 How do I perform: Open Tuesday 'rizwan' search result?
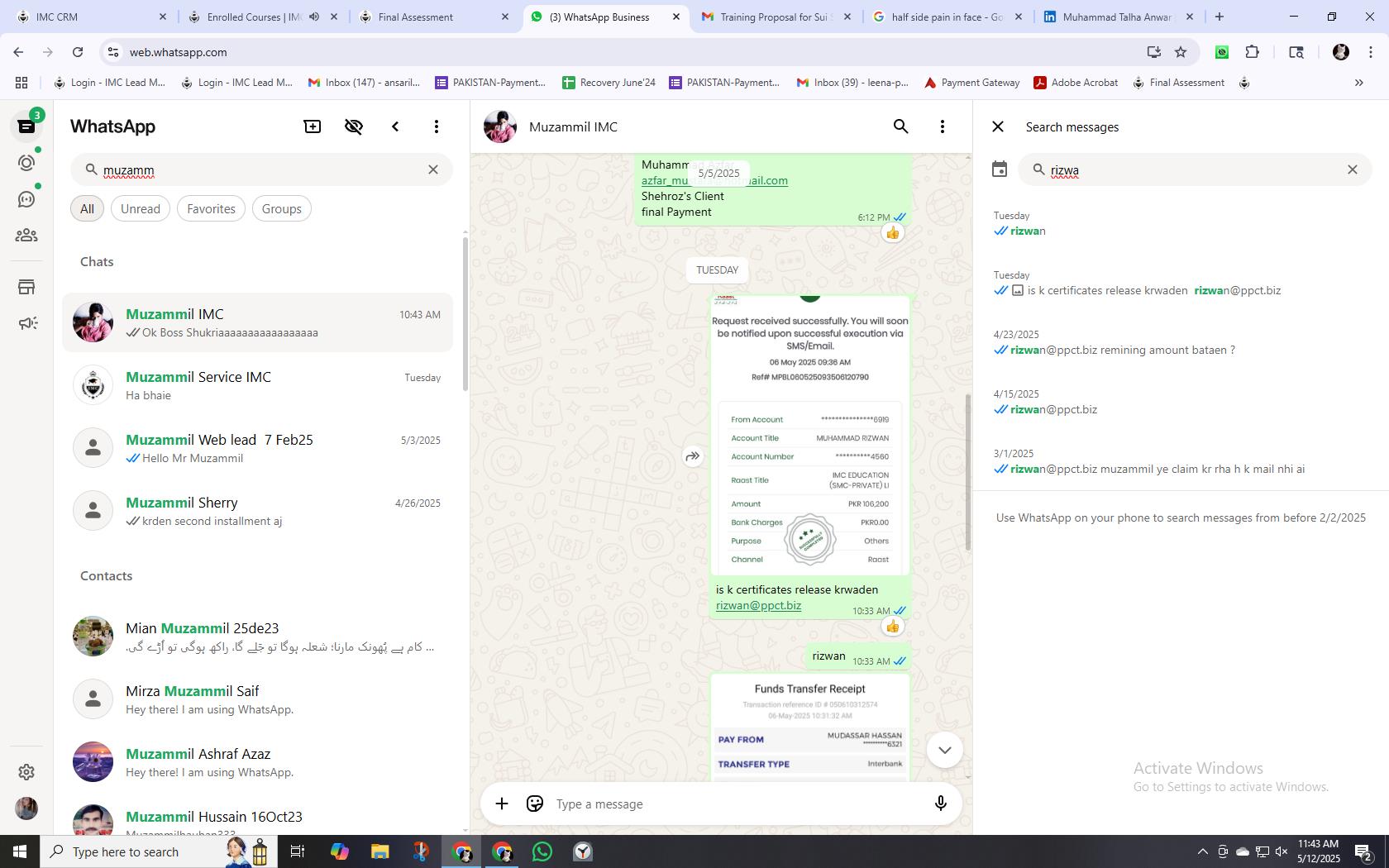pos(1181,223)
